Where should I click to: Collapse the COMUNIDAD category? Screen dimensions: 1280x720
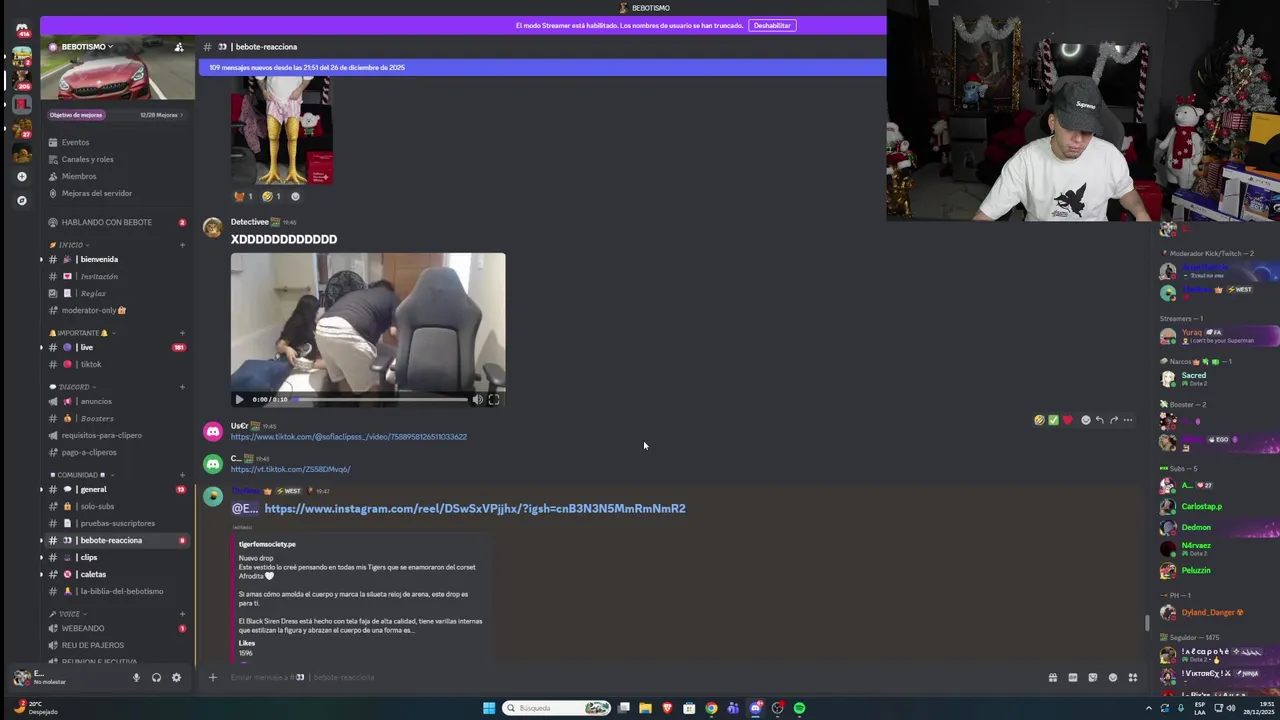(80, 475)
